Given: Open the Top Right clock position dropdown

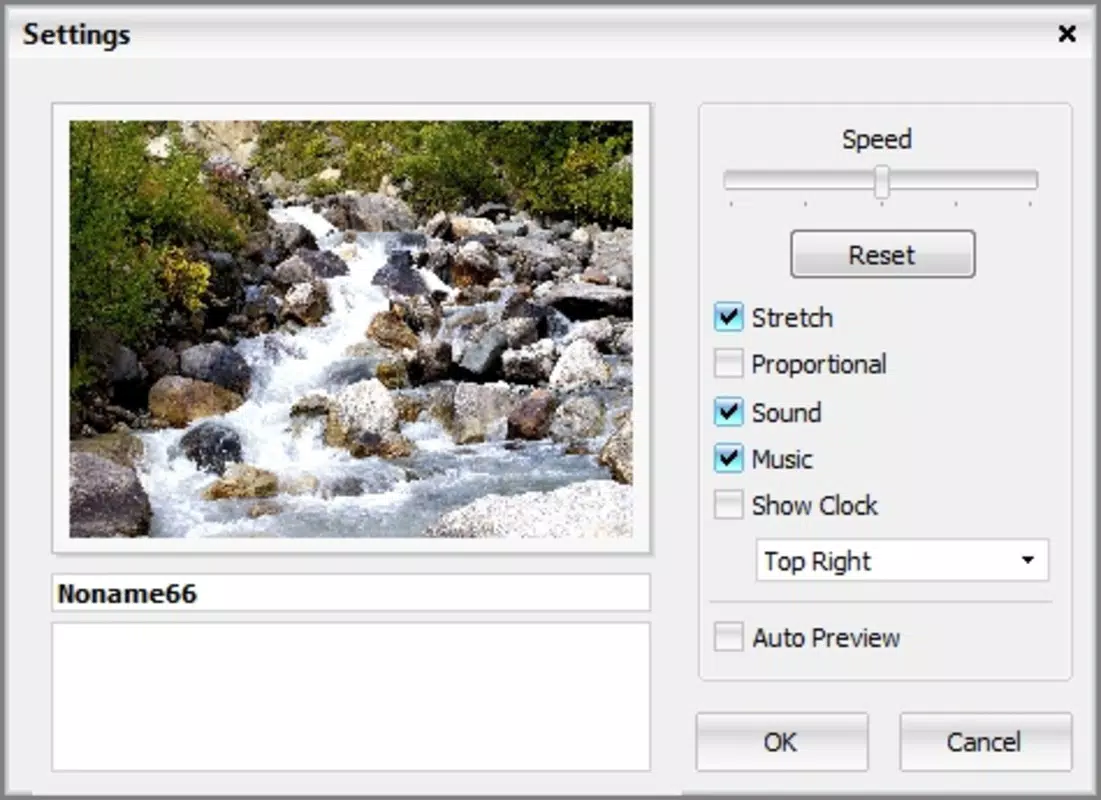Looking at the screenshot, I should (902, 560).
